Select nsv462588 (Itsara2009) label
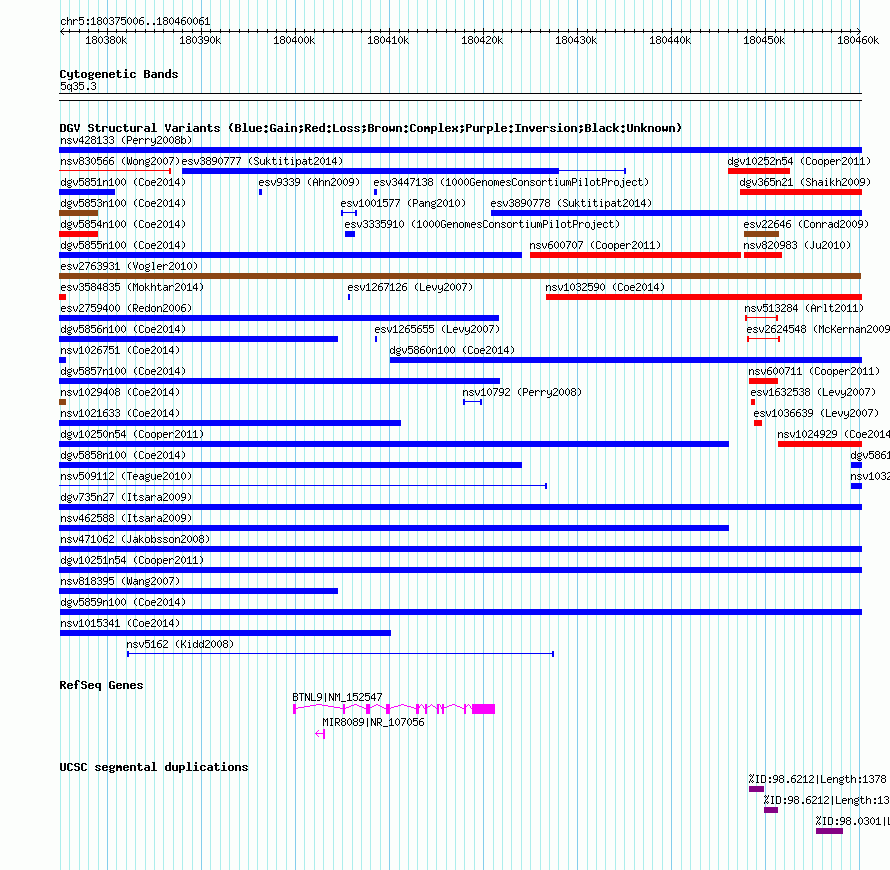 tap(126, 518)
